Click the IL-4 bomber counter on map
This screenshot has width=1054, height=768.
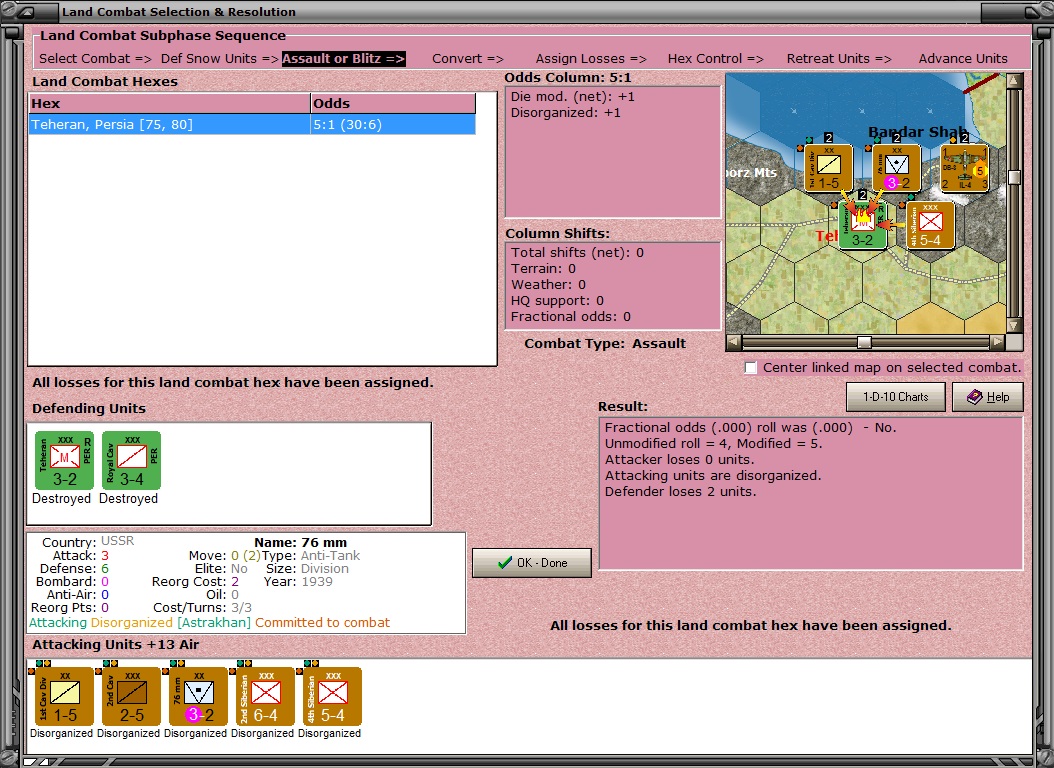965,168
